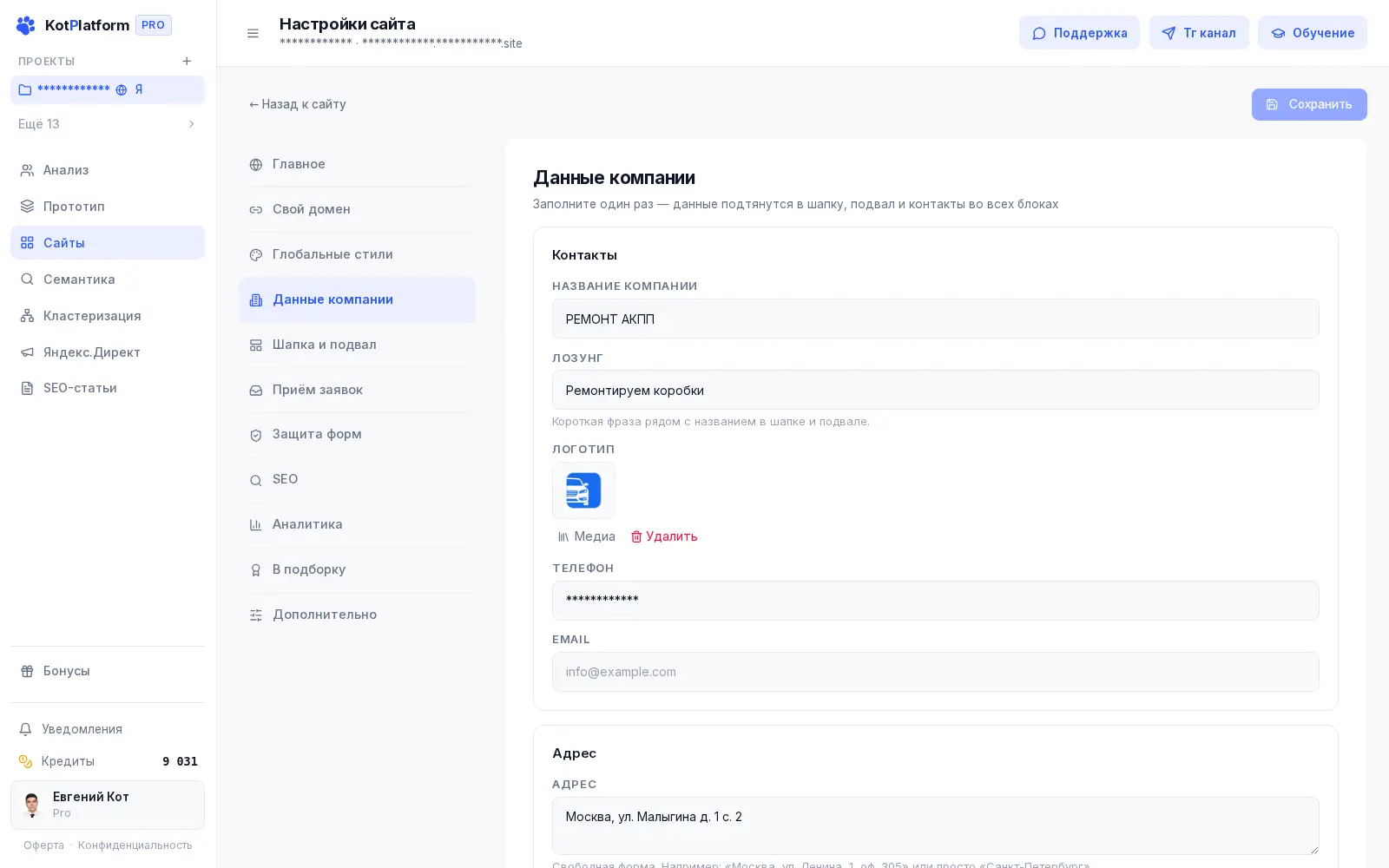Click the Уведомления bell icon
The image size is (1389, 868).
[x=26, y=729]
